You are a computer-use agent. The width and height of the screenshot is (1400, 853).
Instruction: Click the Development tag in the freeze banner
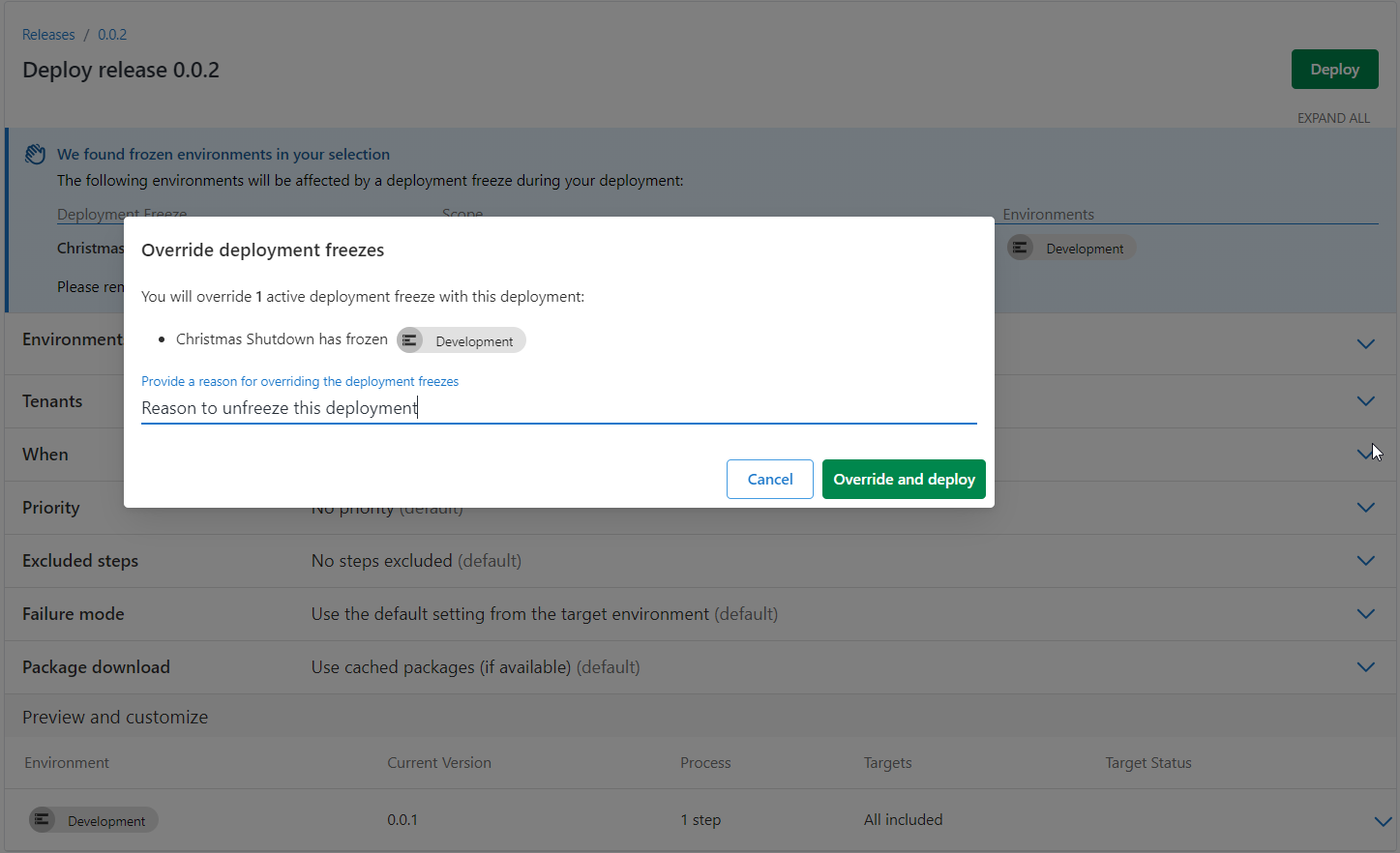(1071, 248)
